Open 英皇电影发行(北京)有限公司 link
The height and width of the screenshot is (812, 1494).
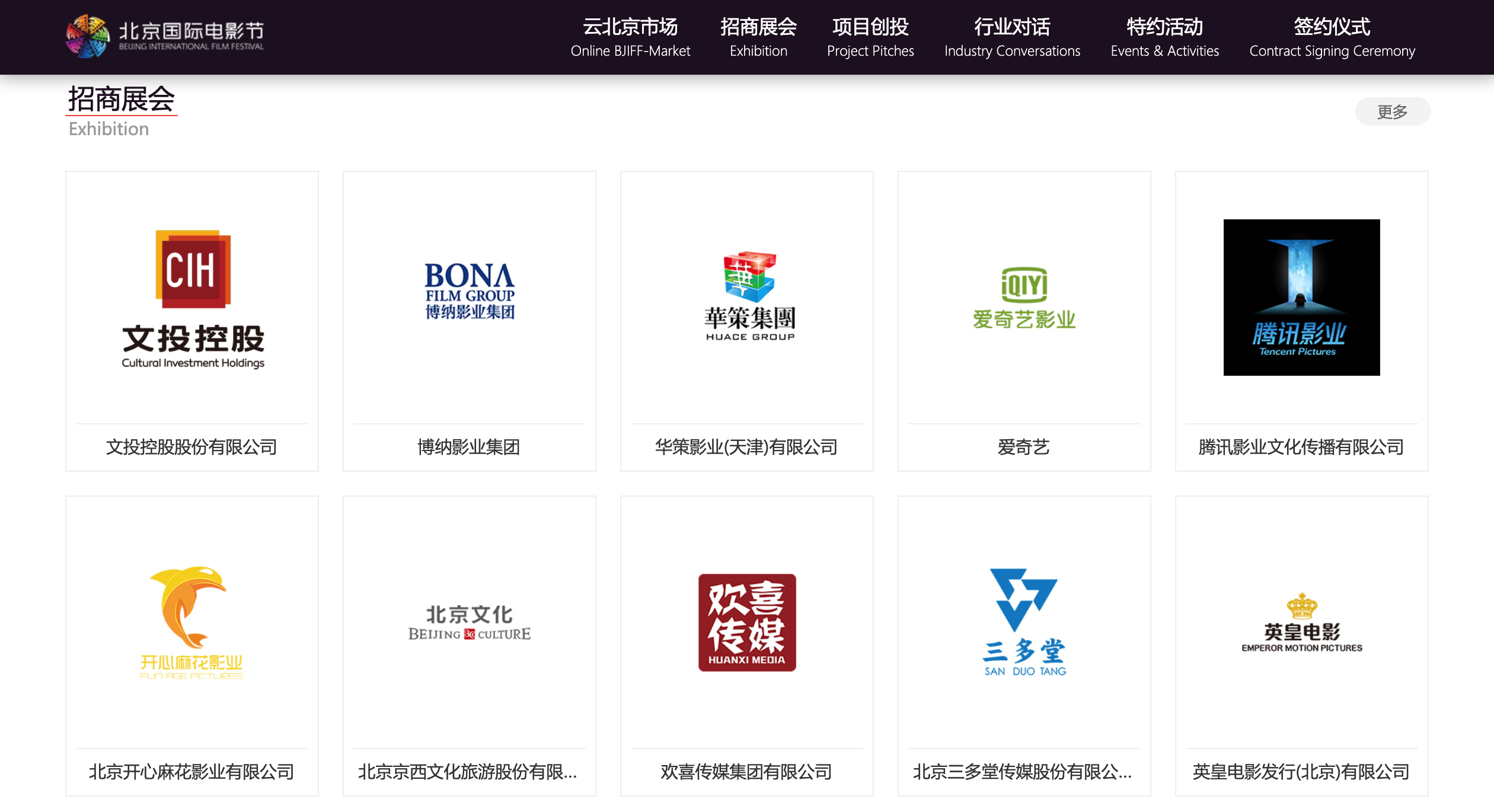coord(1301,772)
